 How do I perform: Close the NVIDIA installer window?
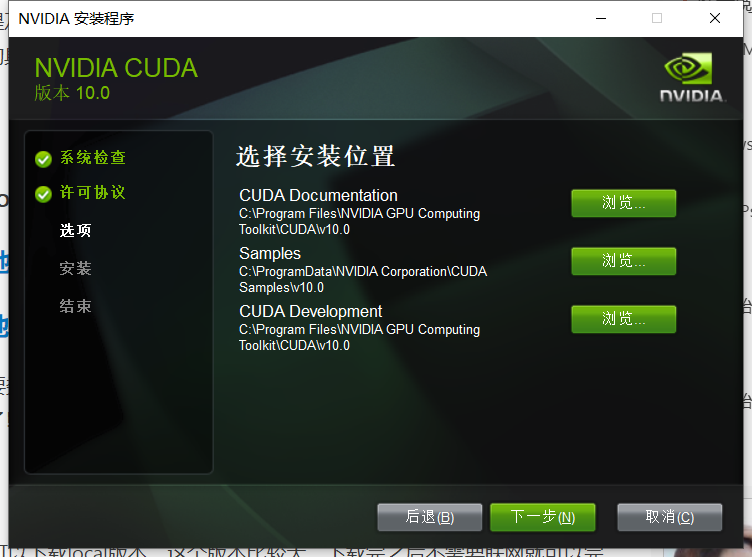[x=715, y=18]
